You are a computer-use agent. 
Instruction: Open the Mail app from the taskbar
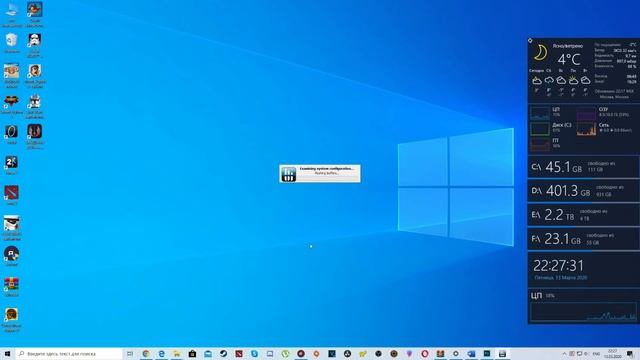pyautogui.click(x=208, y=353)
